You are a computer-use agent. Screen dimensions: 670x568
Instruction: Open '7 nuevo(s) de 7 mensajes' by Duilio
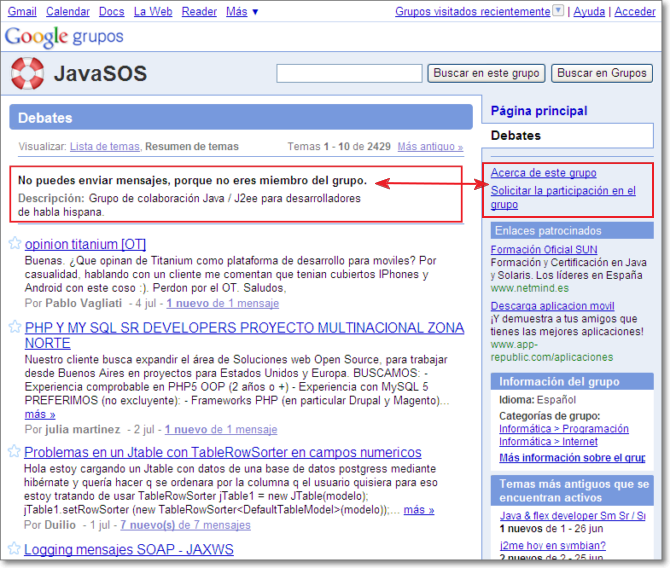point(185,525)
